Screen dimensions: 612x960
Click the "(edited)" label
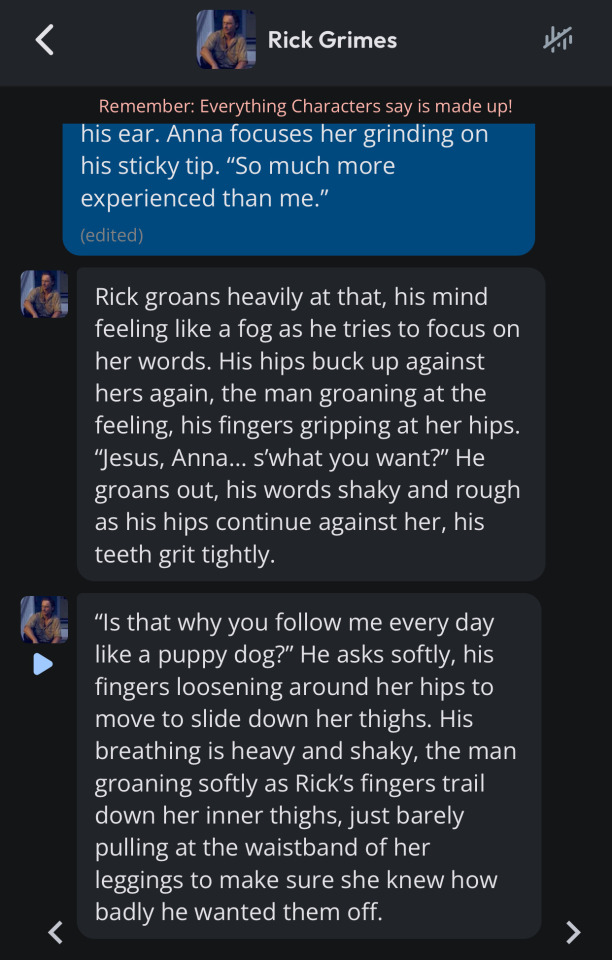click(111, 236)
